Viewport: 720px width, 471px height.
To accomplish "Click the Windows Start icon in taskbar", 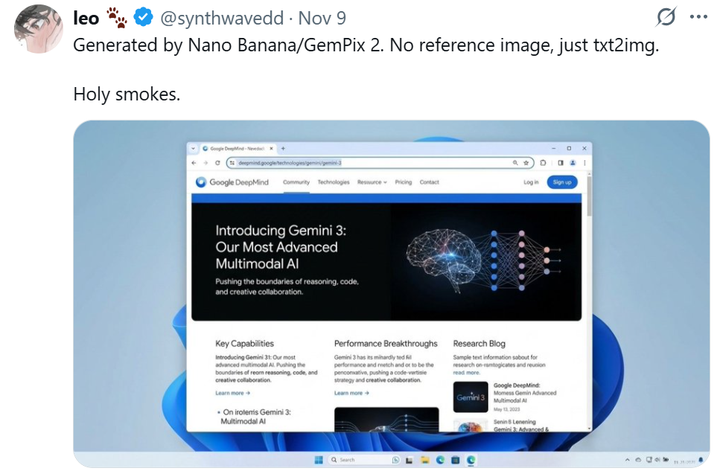I will tap(319, 460).
